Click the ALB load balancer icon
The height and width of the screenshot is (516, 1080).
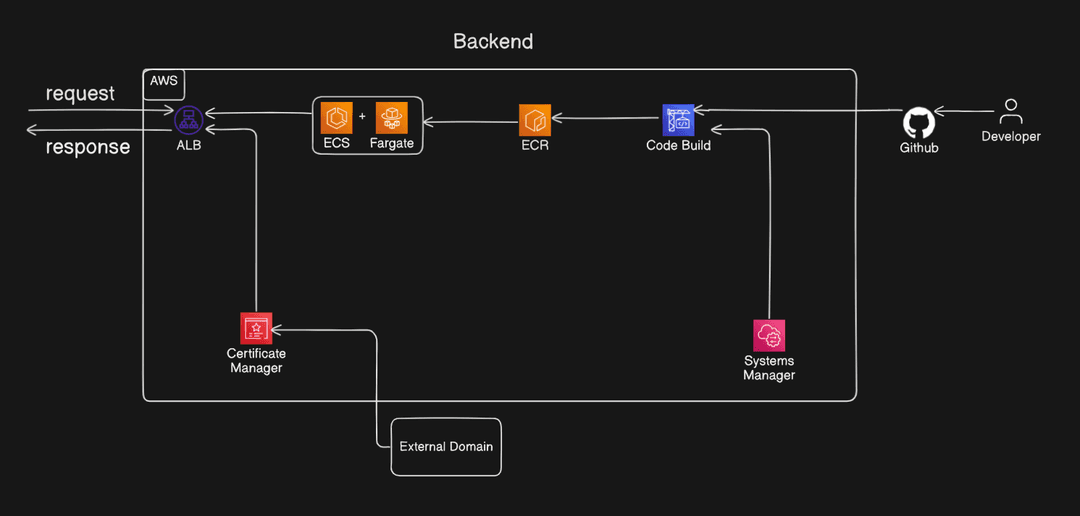188,121
